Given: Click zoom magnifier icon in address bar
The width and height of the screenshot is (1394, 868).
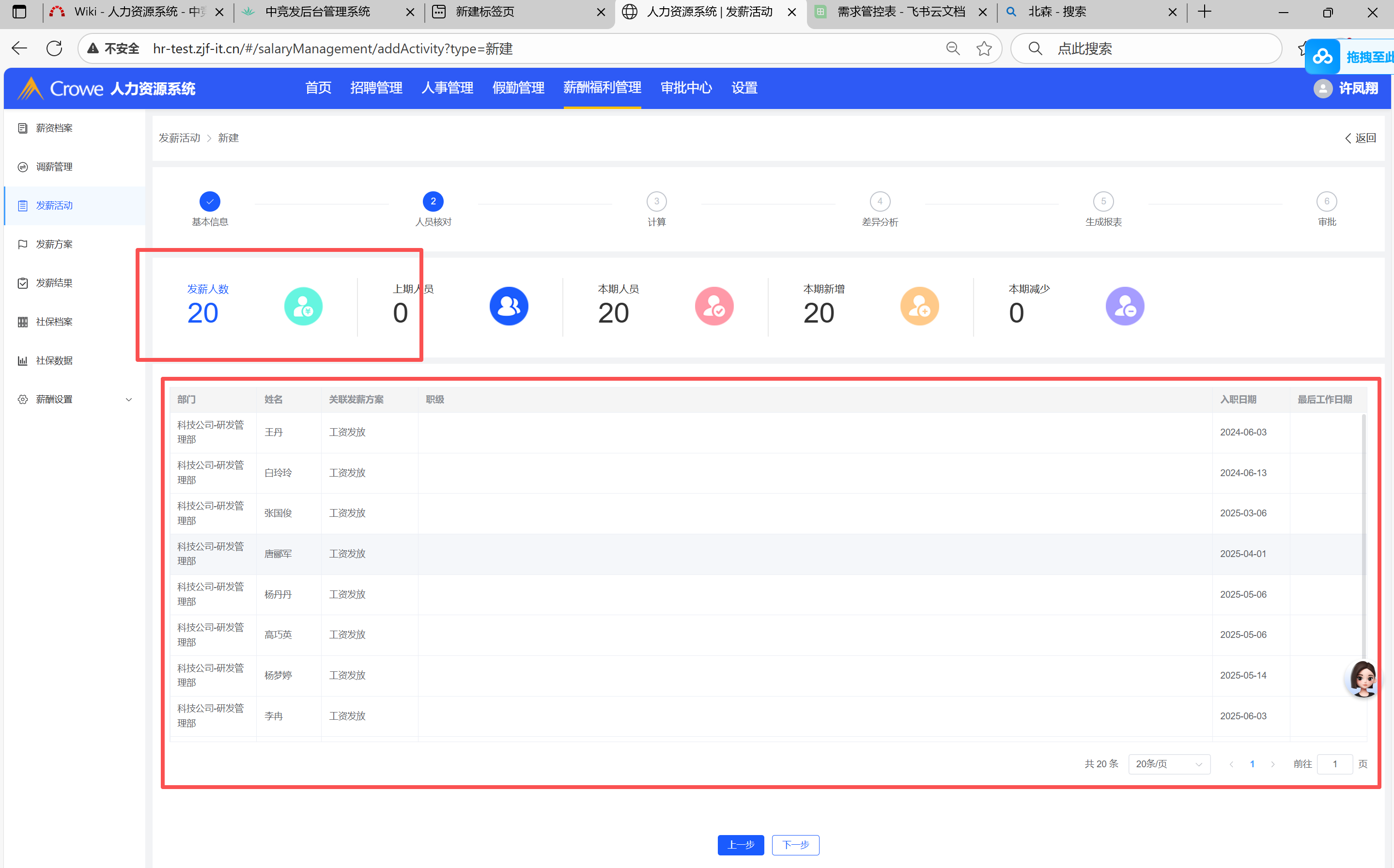Looking at the screenshot, I should pos(953,49).
